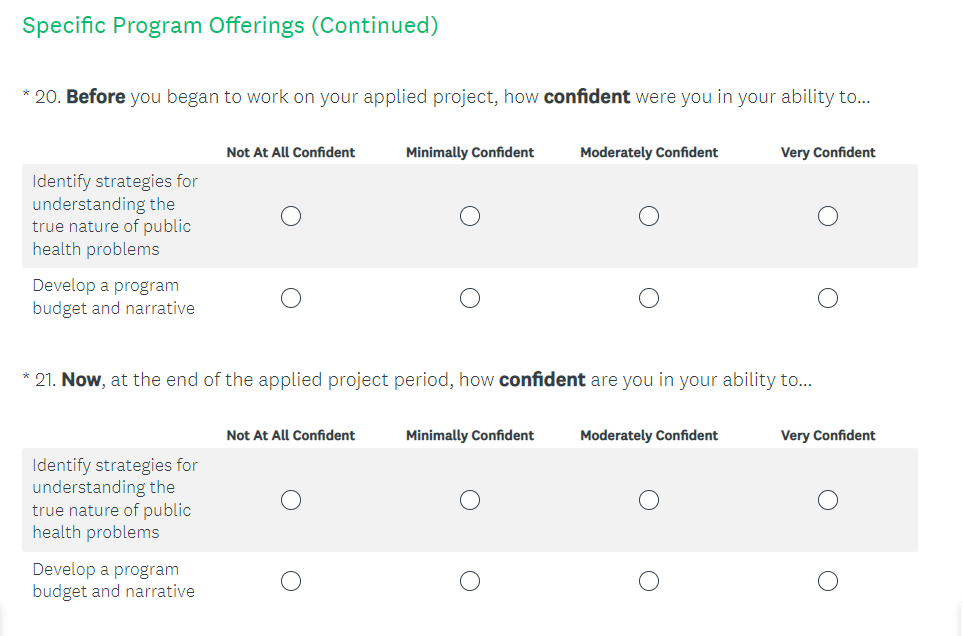This screenshot has width=963, height=636.
Task: Select Minimally Confident for identifying strategies in the Before question
Action: [x=470, y=216]
